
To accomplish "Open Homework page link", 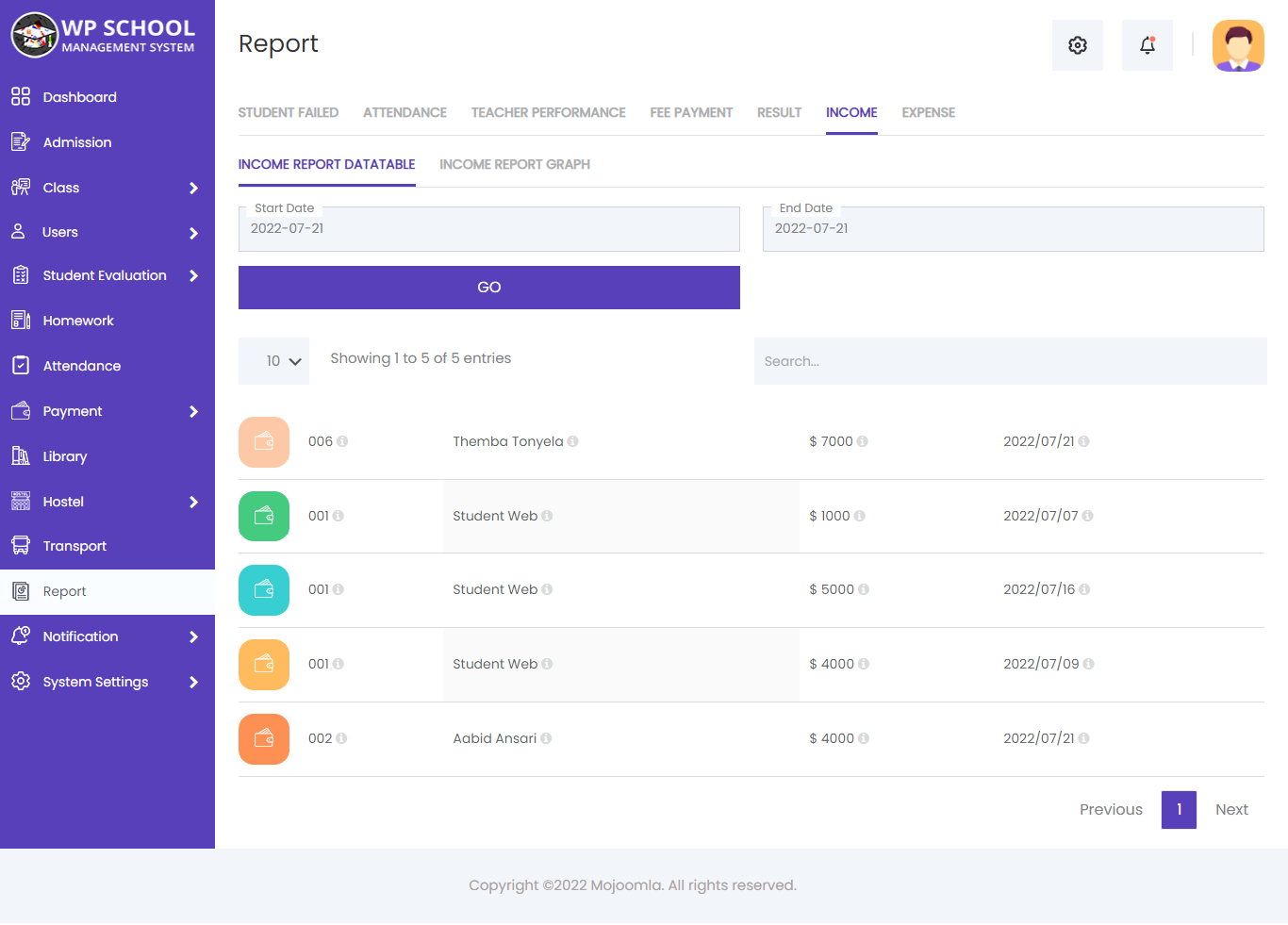I will click(x=78, y=321).
